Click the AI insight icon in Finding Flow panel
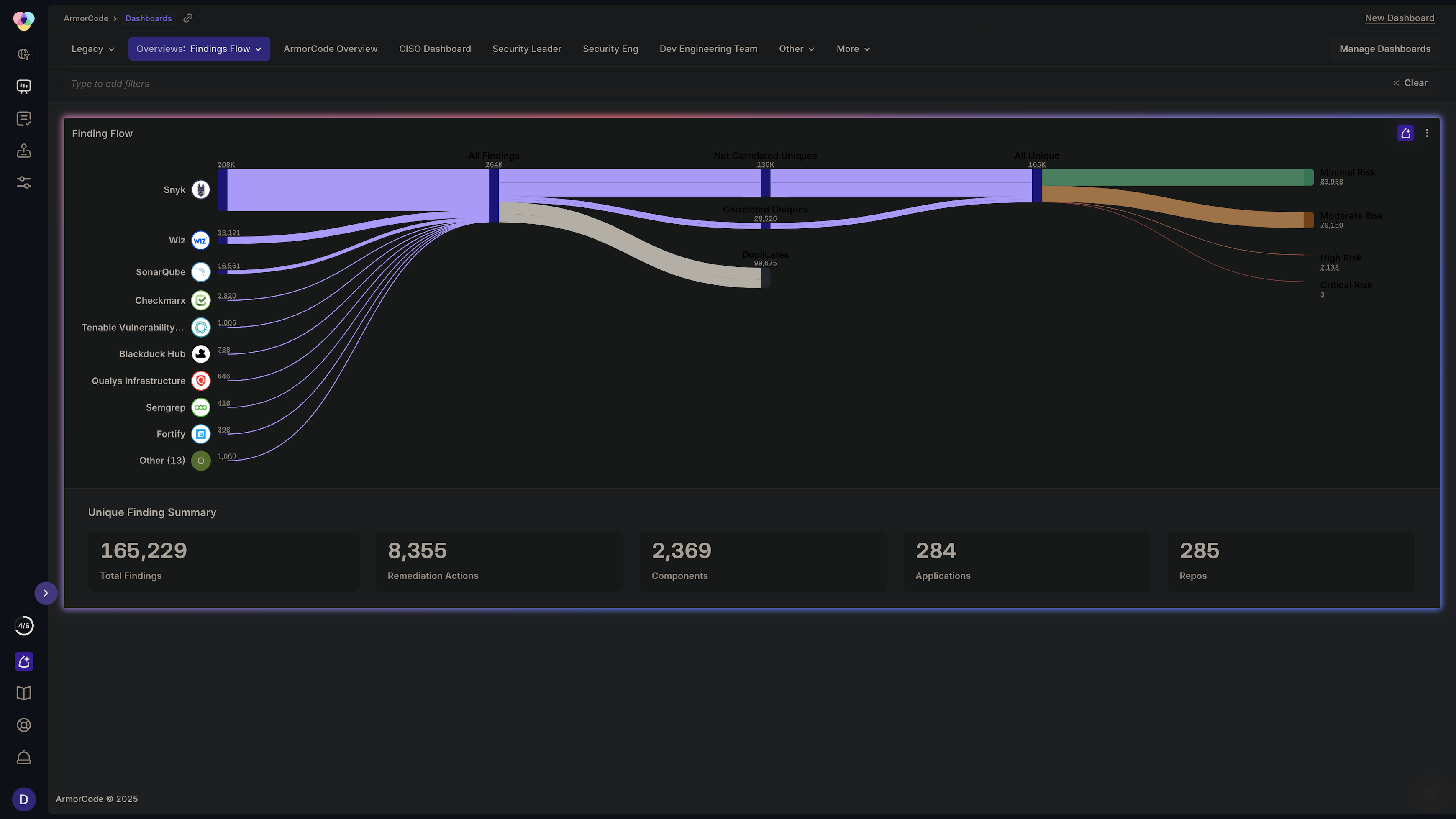Viewport: 1456px width, 819px height. coord(1405,133)
